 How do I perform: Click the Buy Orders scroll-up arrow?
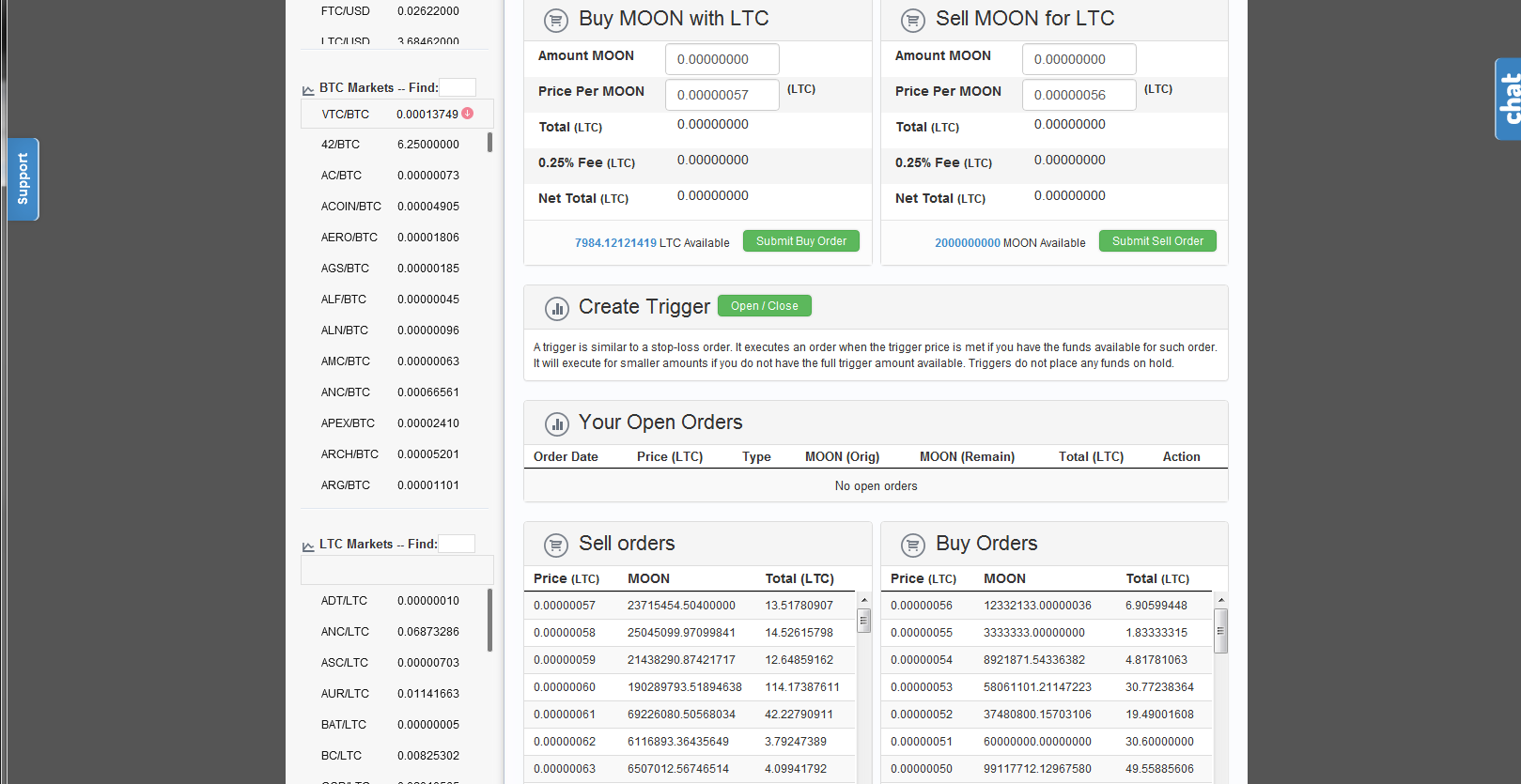tap(1220, 599)
